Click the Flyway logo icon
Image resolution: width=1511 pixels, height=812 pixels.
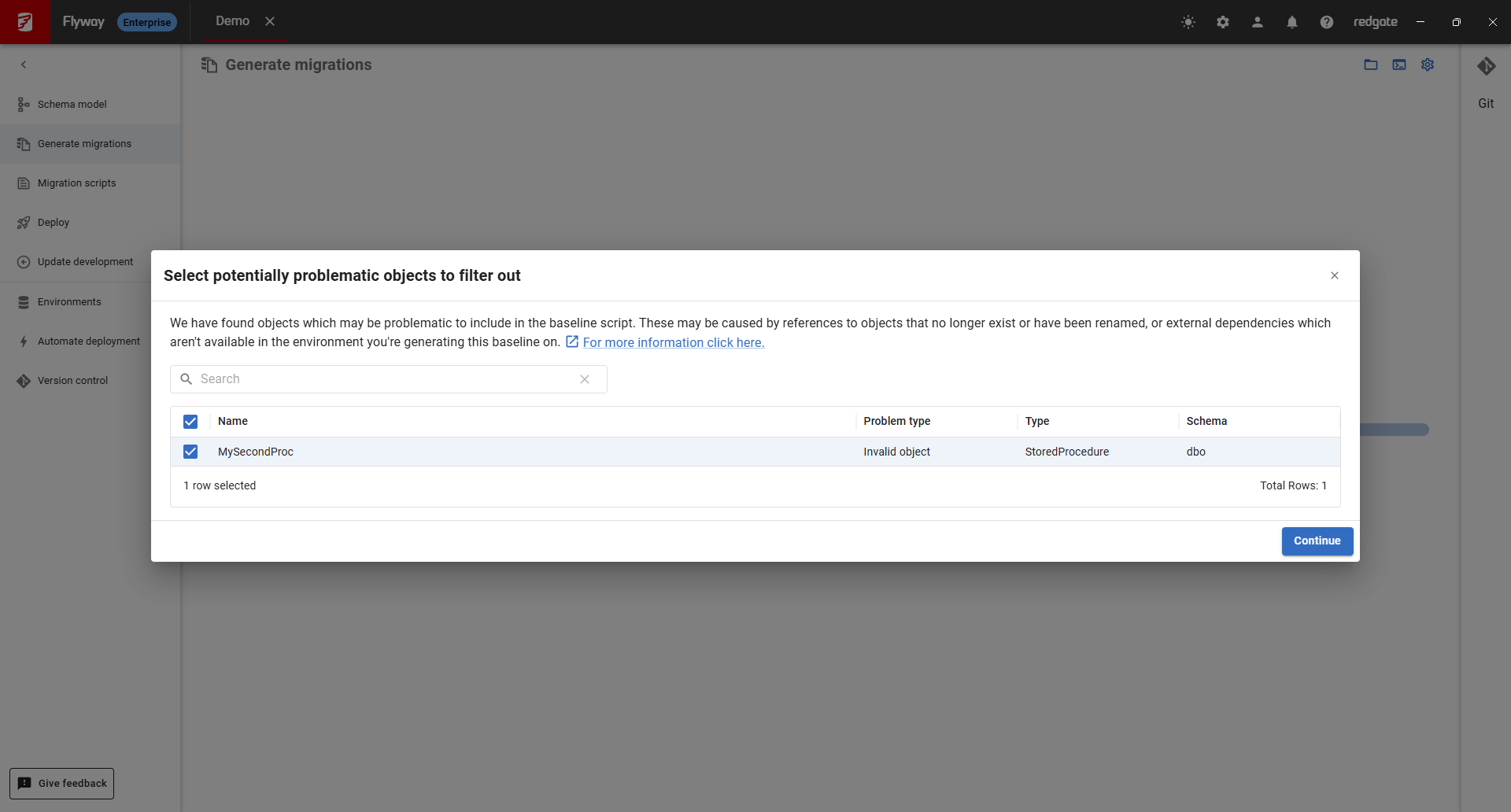[x=25, y=22]
